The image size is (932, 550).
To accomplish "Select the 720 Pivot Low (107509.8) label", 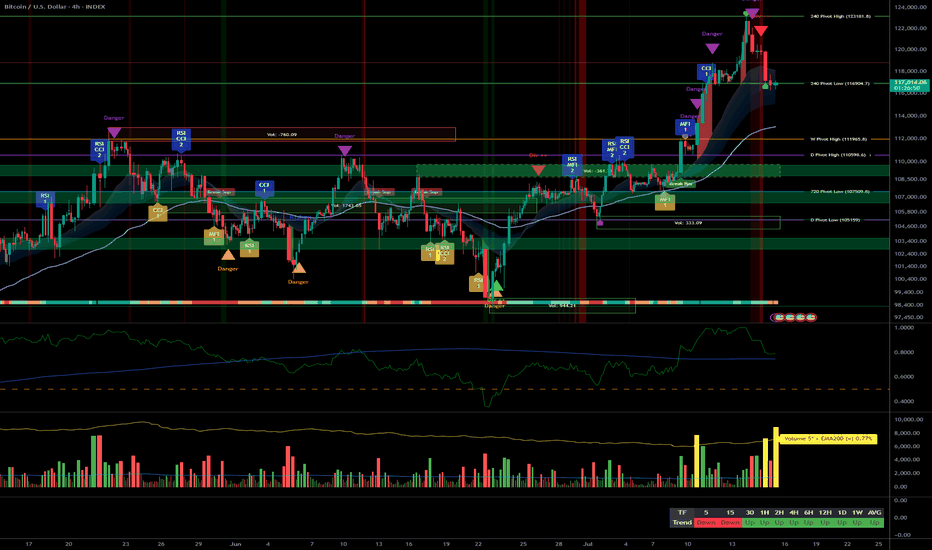I will [x=840, y=191].
